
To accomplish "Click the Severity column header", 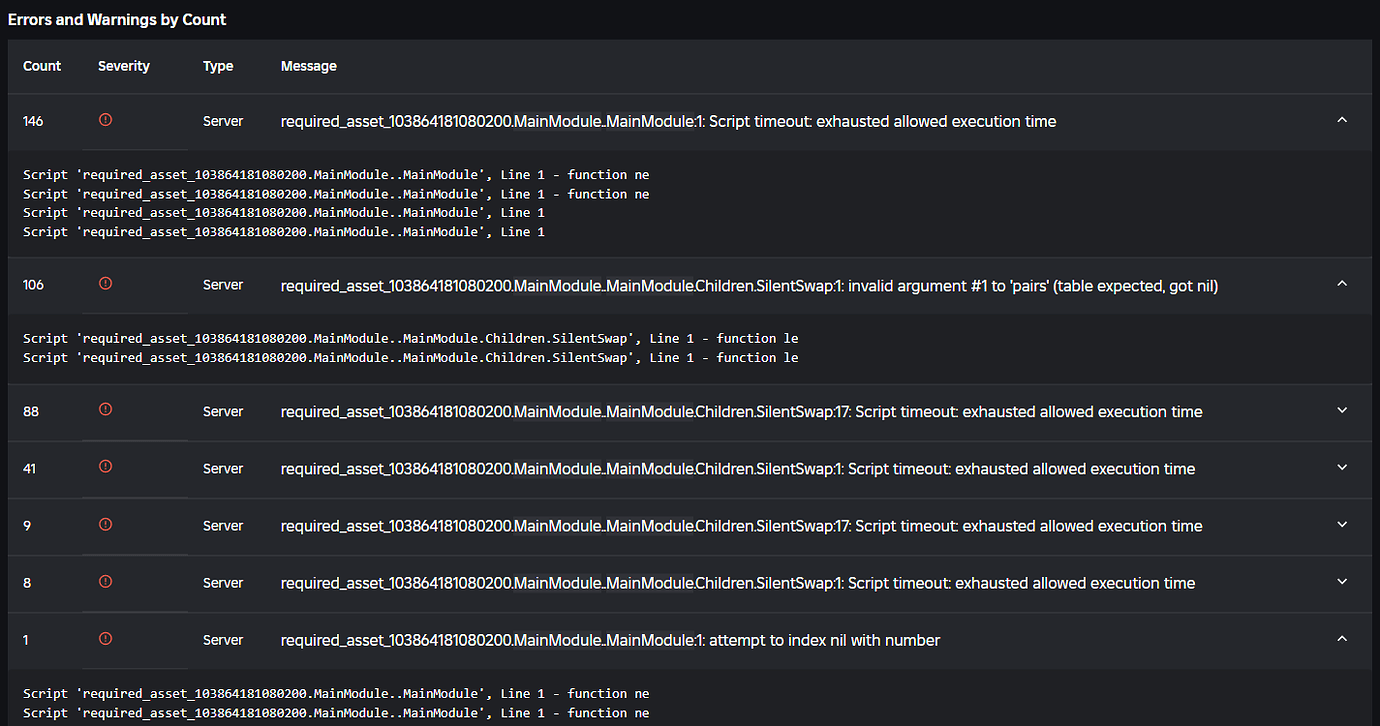I will tap(124, 66).
